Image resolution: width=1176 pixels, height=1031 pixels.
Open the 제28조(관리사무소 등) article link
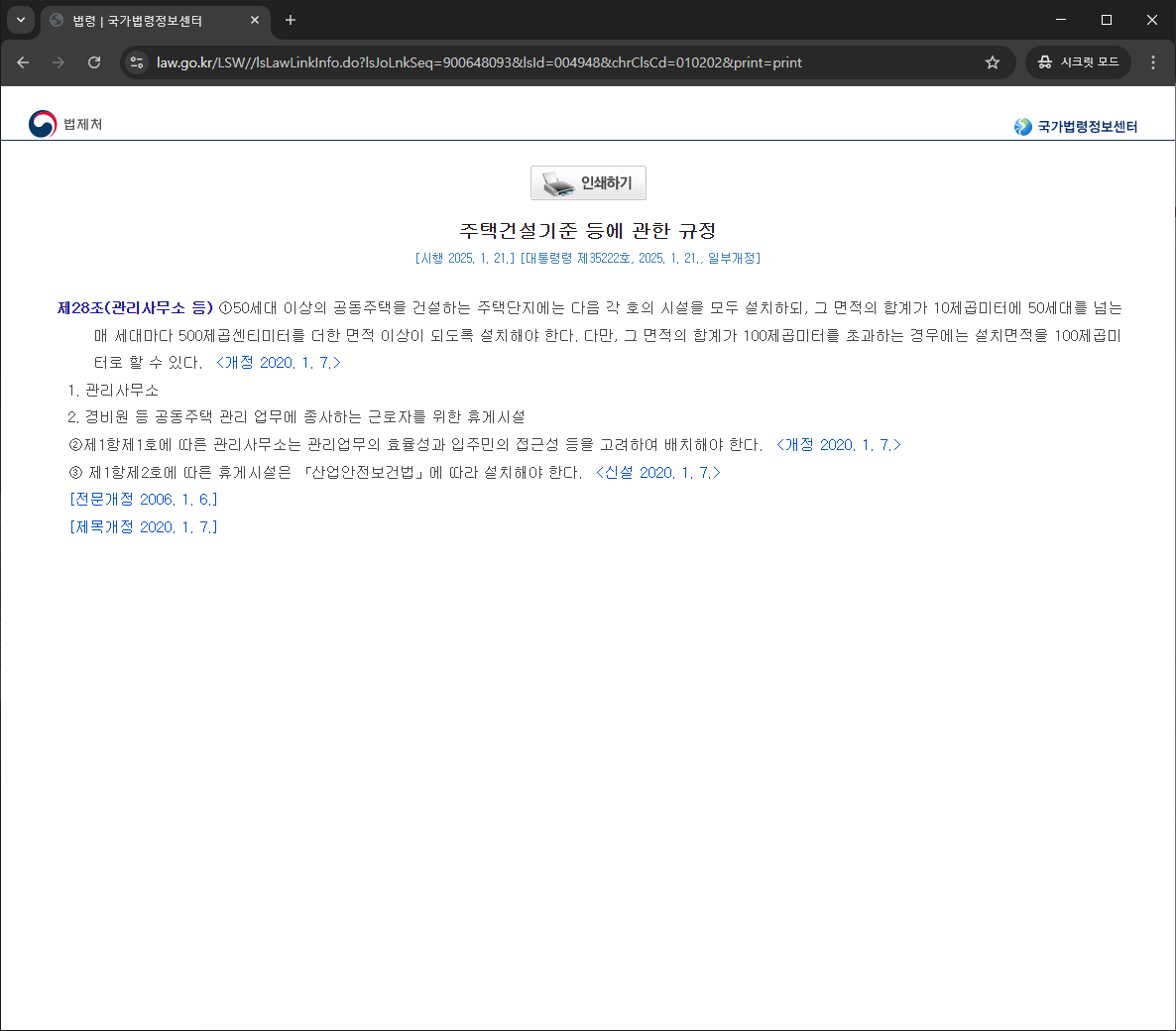click(136, 308)
